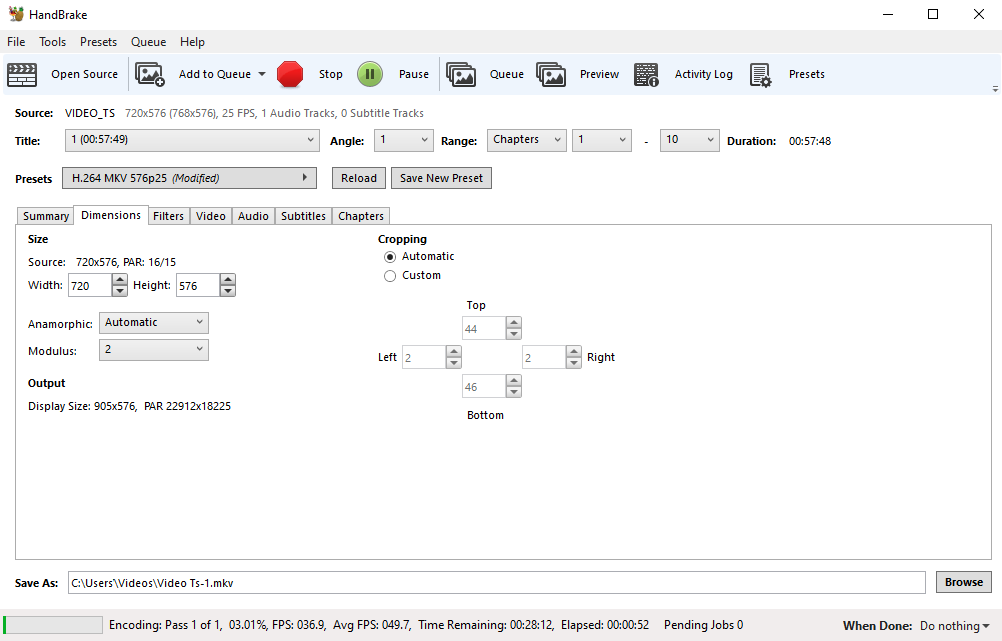Click the Open Source clapperboard icon
Image resolution: width=1002 pixels, height=641 pixels.
(x=22, y=75)
